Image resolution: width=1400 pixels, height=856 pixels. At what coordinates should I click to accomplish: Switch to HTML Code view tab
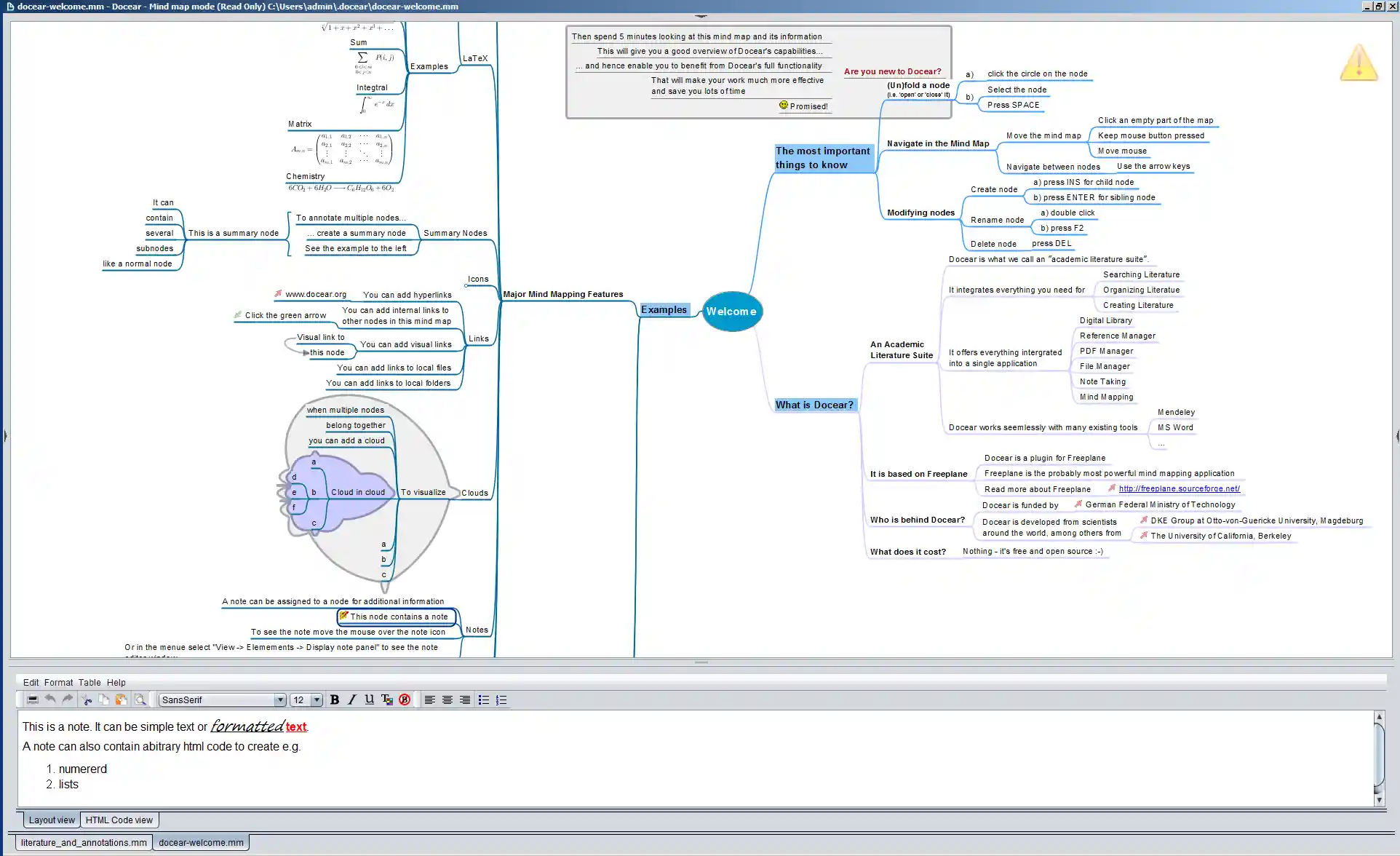[119, 820]
